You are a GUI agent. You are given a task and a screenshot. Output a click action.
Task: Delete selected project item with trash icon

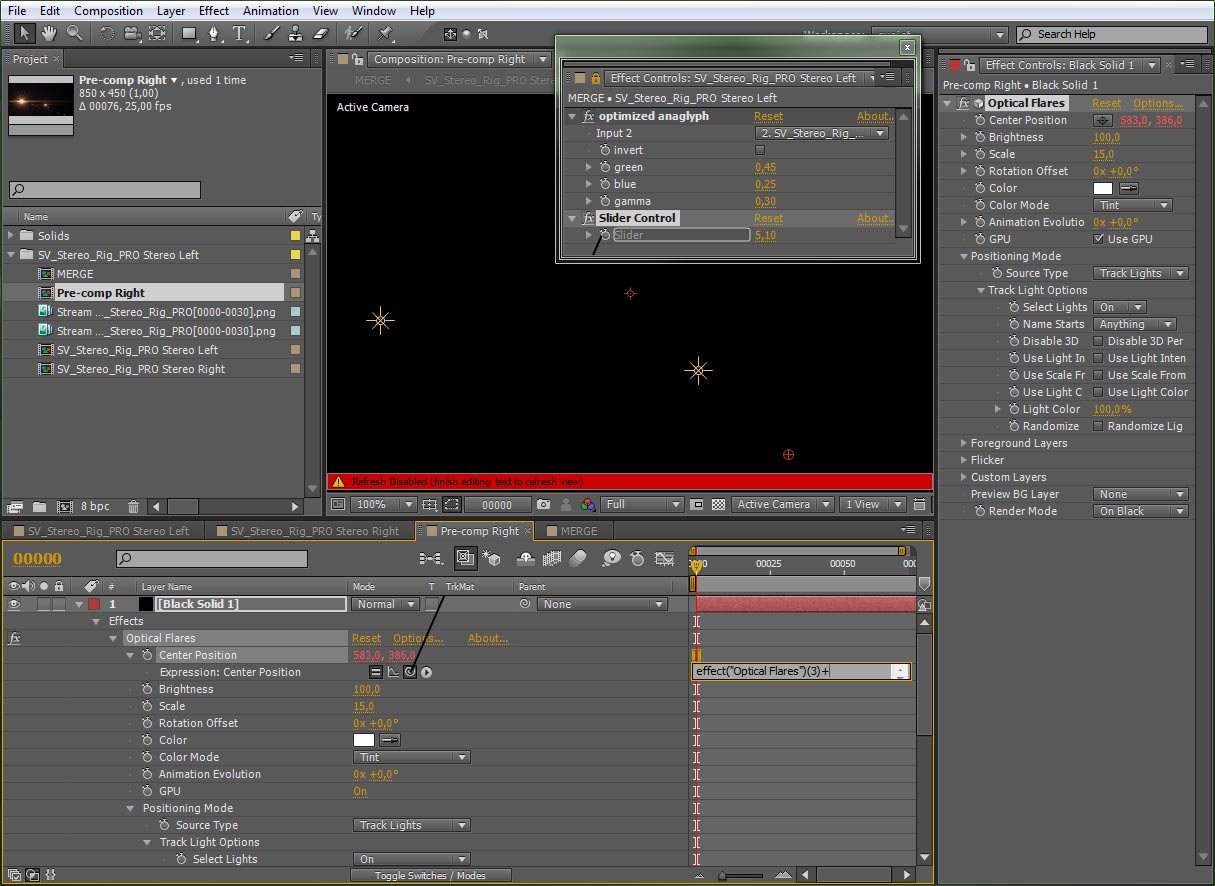133,507
